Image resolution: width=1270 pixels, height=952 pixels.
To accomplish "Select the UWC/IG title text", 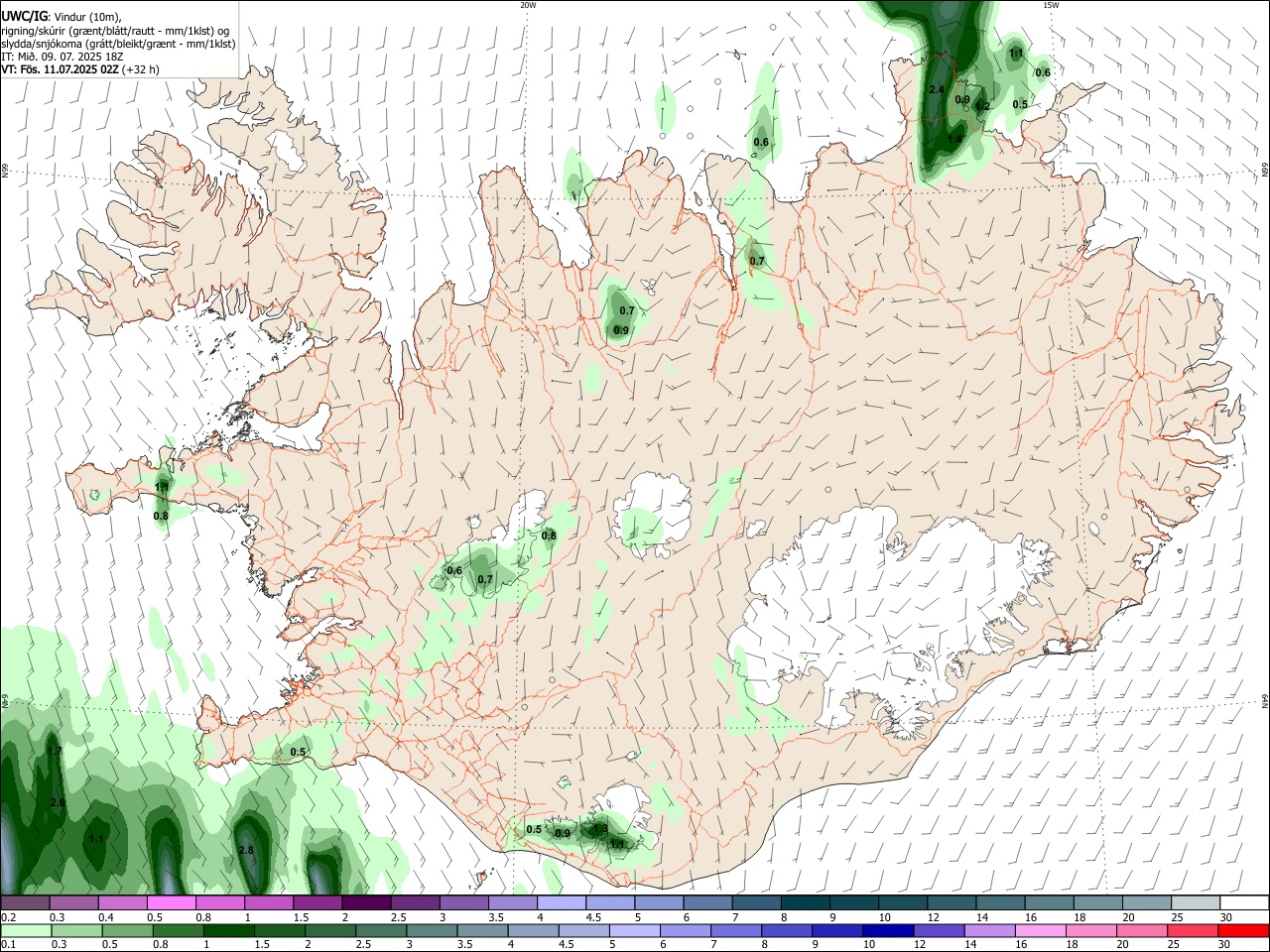I will click(23, 16).
